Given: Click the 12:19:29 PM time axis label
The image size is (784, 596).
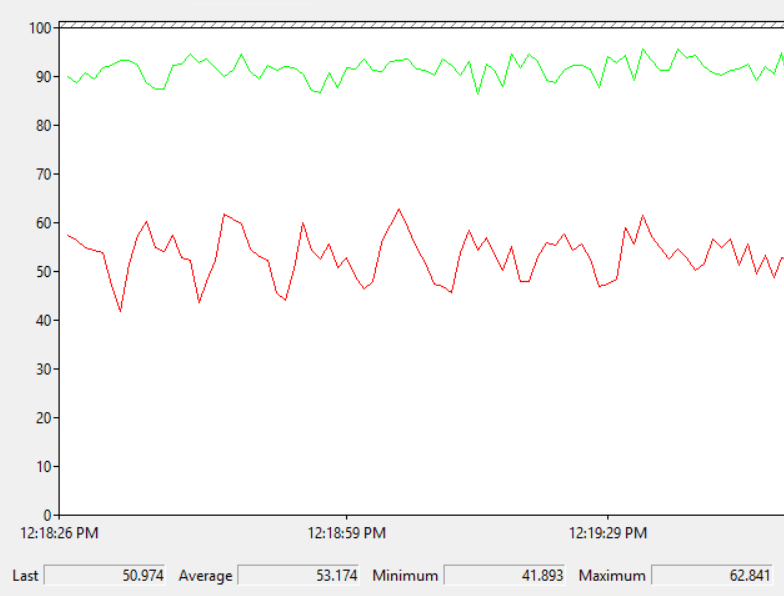Looking at the screenshot, I should pyautogui.click(x=607, y=533).
